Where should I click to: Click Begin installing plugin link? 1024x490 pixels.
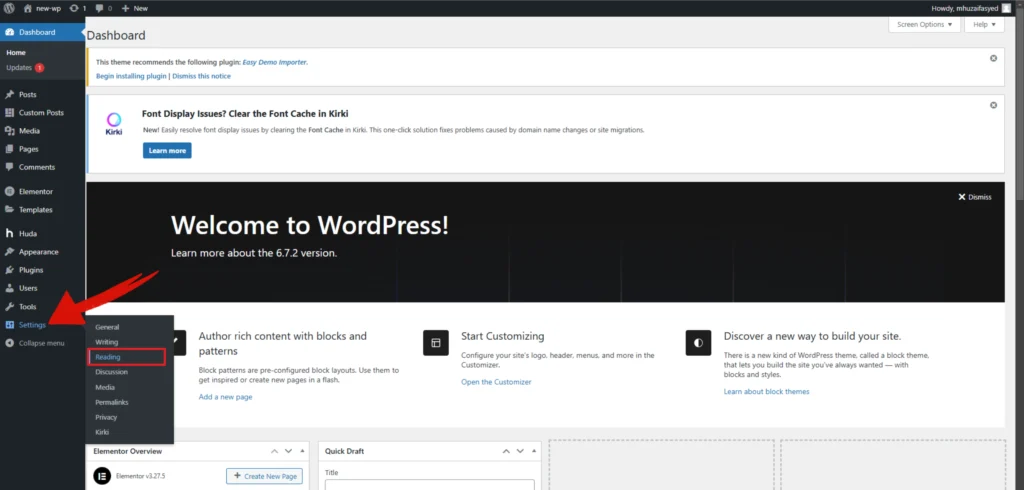coord(131,76)
